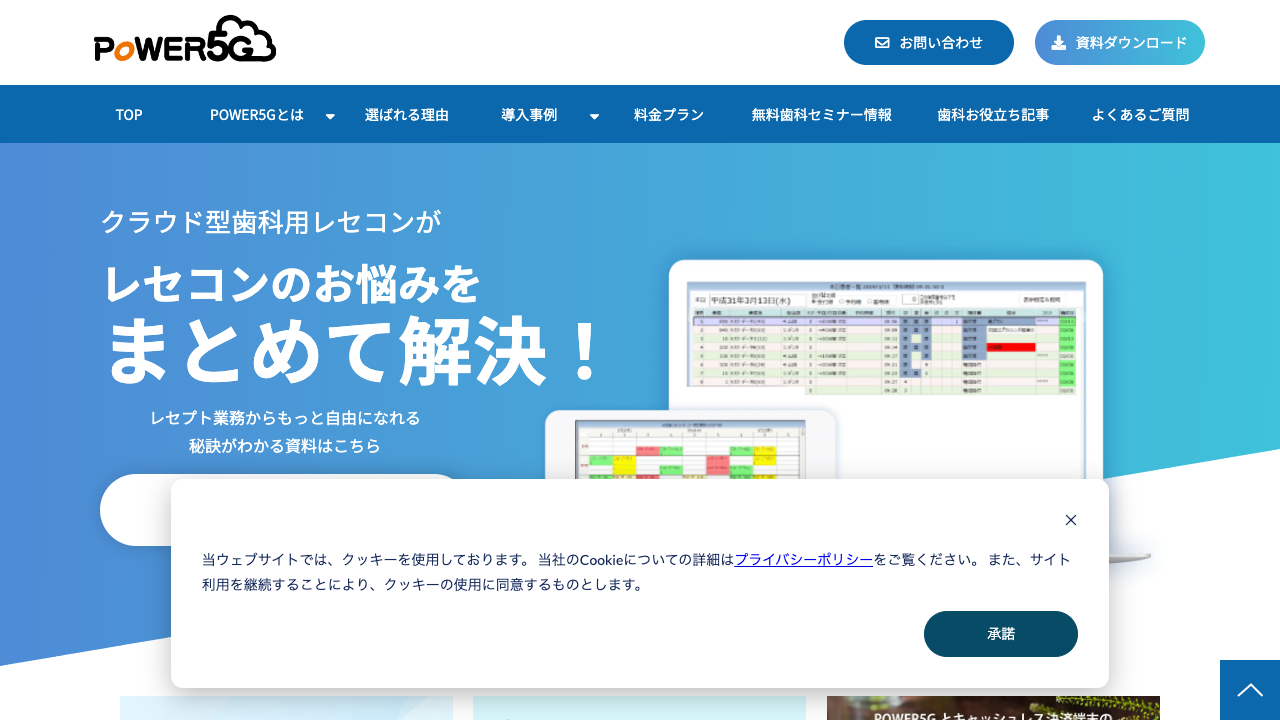Accept cookies via the 承諾 button
The image size is (1280, 720).
1001,634
